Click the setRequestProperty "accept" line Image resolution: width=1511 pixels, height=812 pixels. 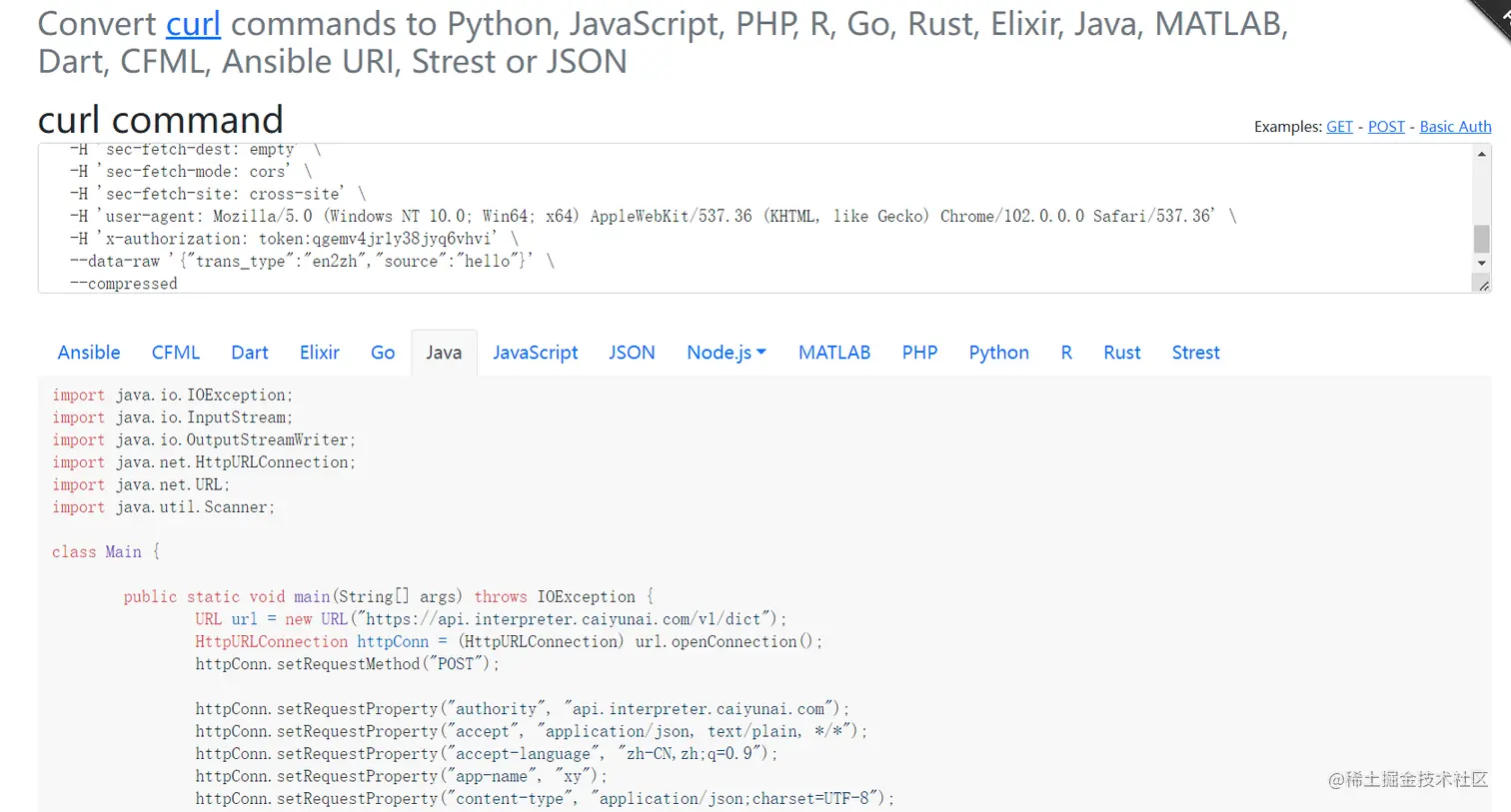532,731
